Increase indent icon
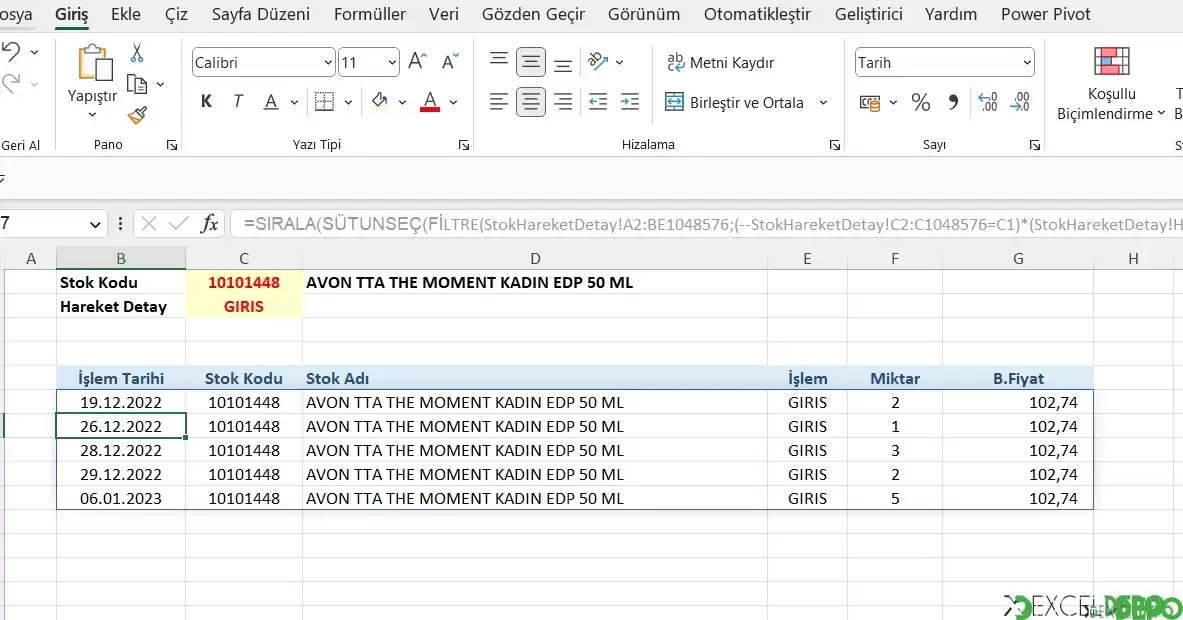 pos(630,102)
